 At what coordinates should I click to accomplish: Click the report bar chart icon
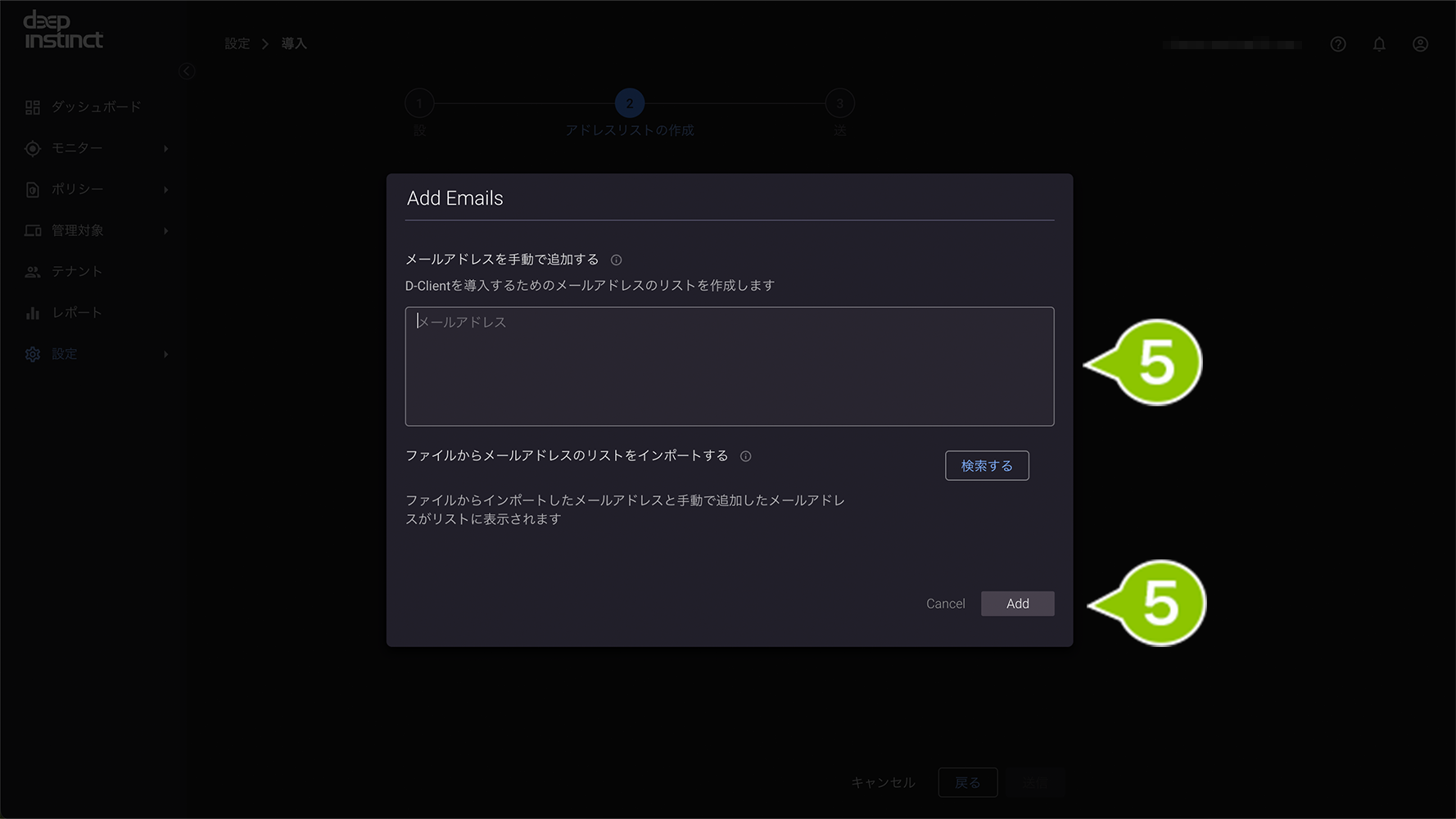click(x=33, y=313)
